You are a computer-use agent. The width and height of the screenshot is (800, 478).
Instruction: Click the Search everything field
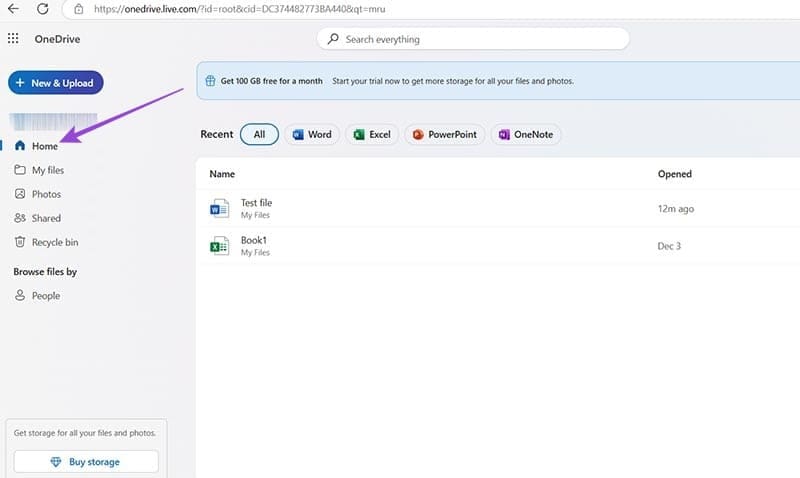[473, 39]
